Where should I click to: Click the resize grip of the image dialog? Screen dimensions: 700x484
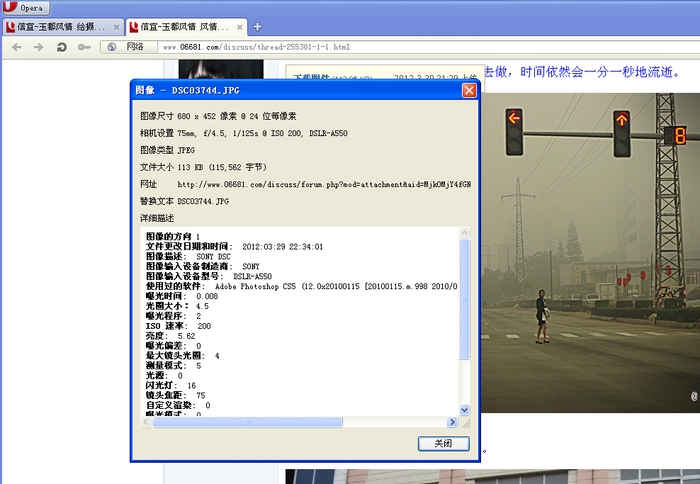point(466,423)
